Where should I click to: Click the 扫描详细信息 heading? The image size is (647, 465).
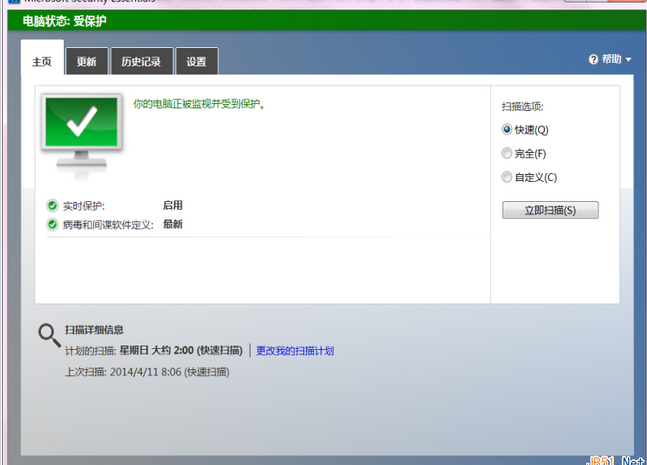pyautogui.click(x=94, y=330)
